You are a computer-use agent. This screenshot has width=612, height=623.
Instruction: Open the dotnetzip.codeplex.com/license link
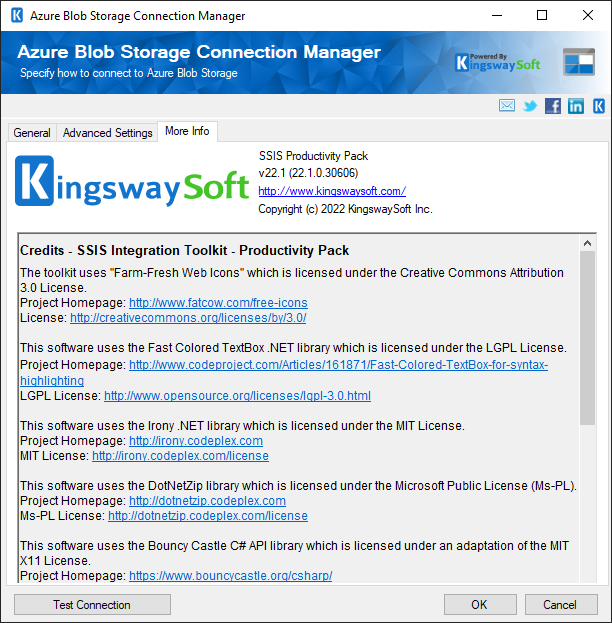click(x=208, y=516)
